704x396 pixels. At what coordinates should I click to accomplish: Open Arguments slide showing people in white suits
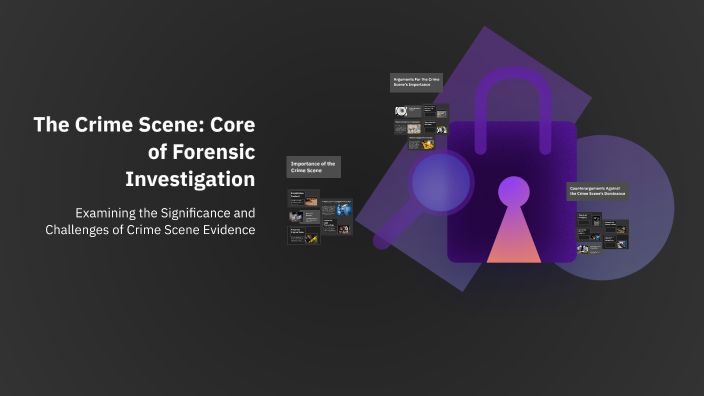coord(436,127)
